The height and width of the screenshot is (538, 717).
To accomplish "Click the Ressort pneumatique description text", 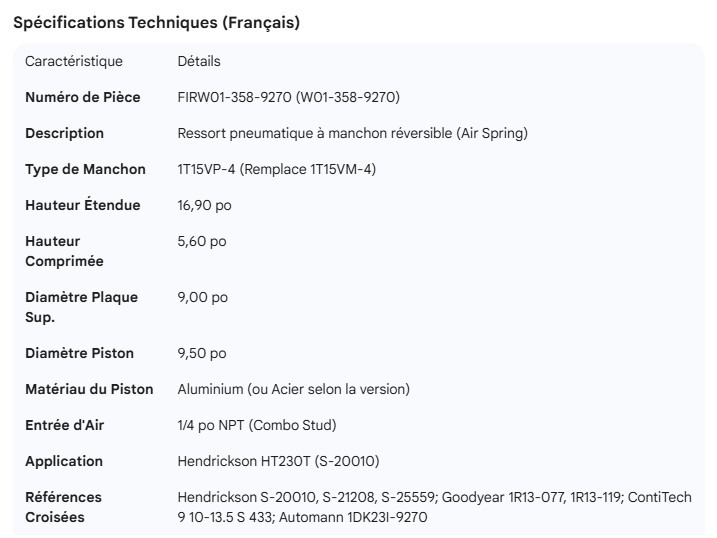I will [x=352, y=133].
